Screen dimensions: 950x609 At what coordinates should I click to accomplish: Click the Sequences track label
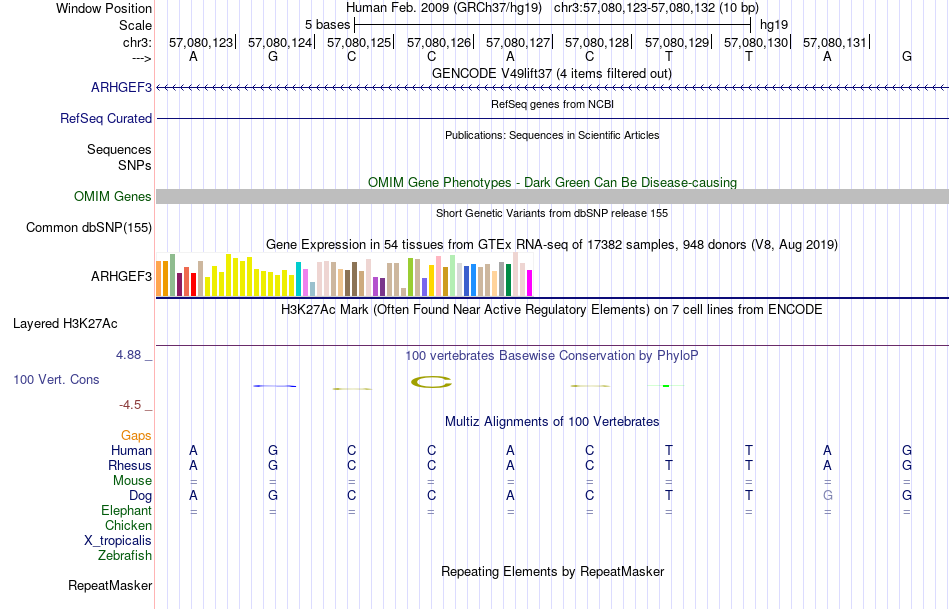tap(119, 150)
